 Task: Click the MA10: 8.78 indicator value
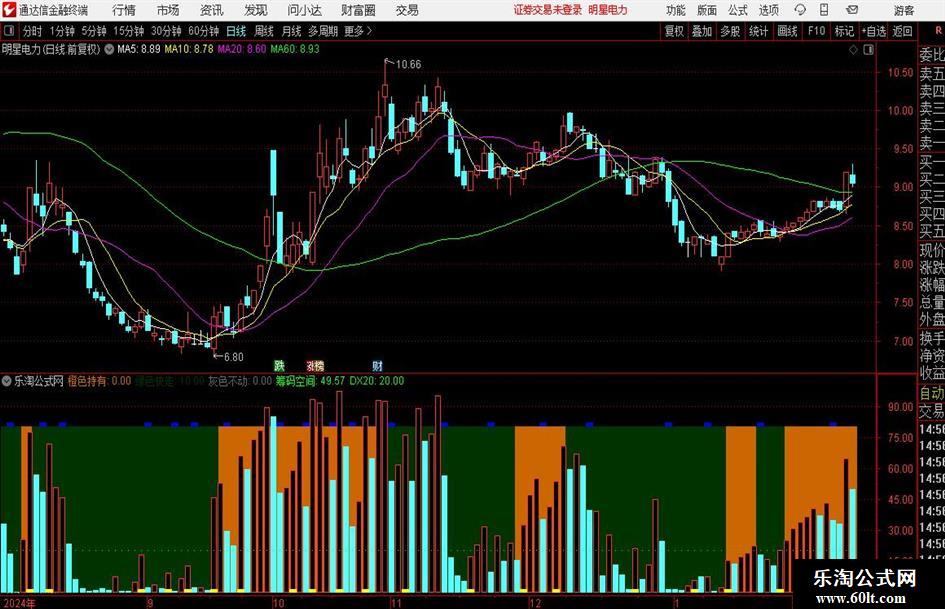(x=189, y=49)
